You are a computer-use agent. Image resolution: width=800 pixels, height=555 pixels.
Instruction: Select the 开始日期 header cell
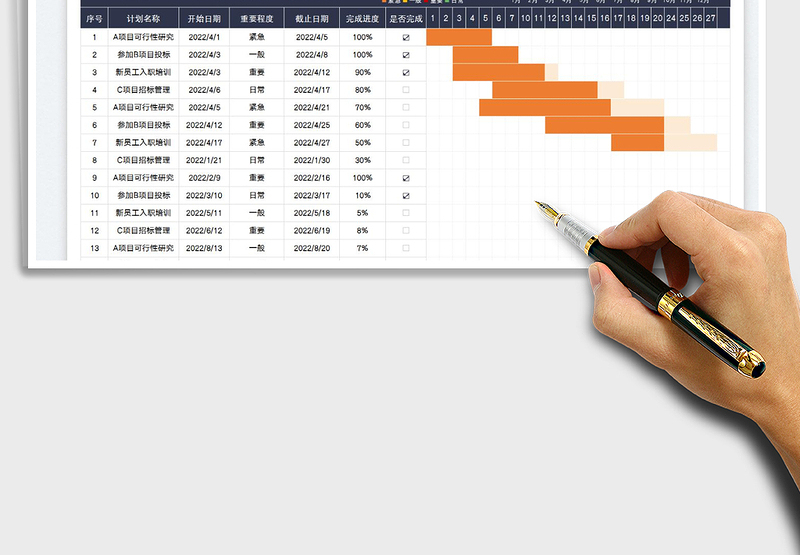coord(204,18)
